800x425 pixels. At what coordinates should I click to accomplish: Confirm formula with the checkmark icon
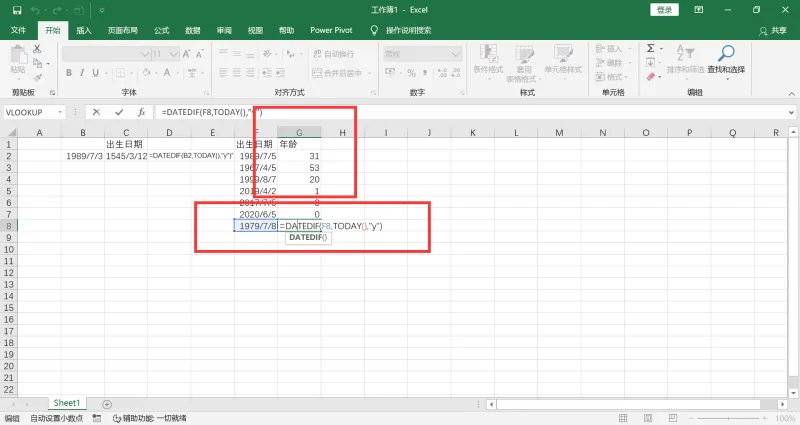click(x=119, y=112)
